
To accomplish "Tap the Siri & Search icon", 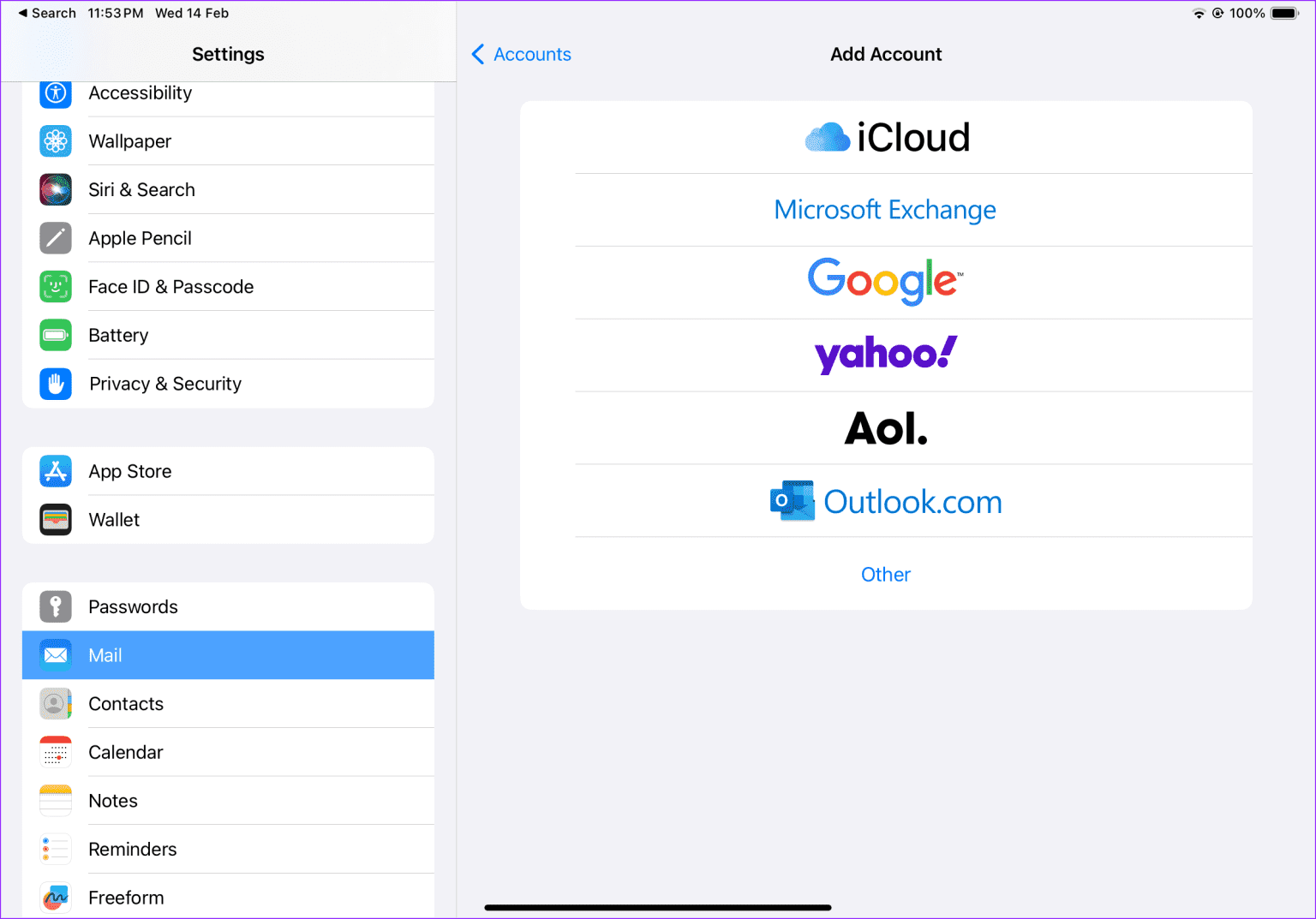I will point(56,189).
